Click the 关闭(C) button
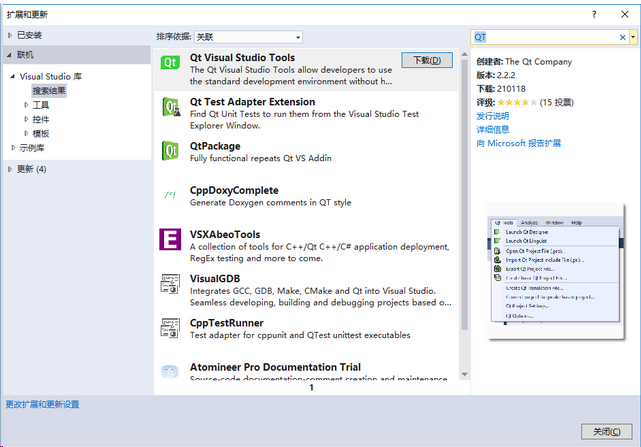The height and width of the screenshot is (447, 641). click(607, 431)
